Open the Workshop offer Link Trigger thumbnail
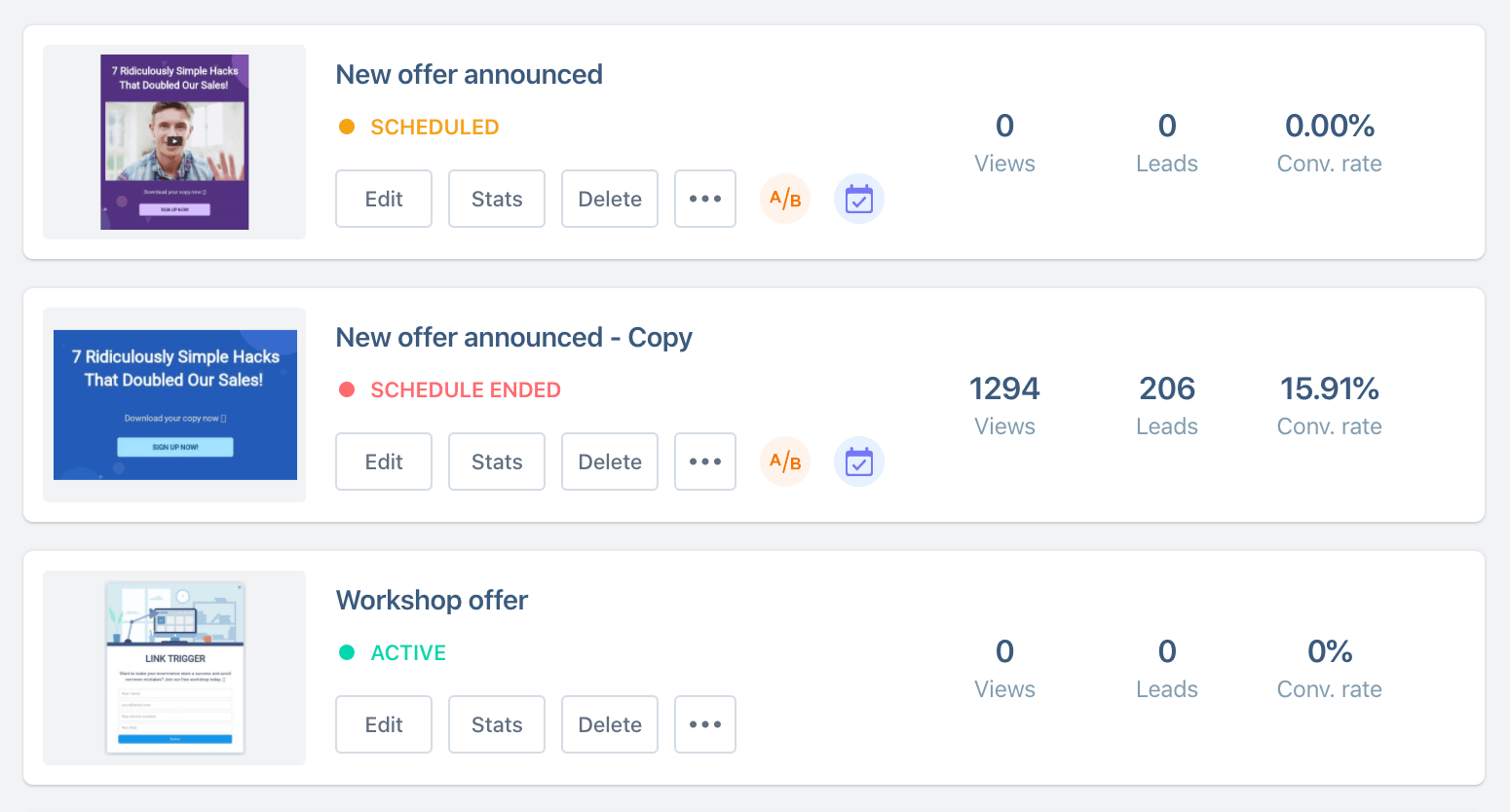Viewport: 1510px width, 812px height. coord(175,668)
